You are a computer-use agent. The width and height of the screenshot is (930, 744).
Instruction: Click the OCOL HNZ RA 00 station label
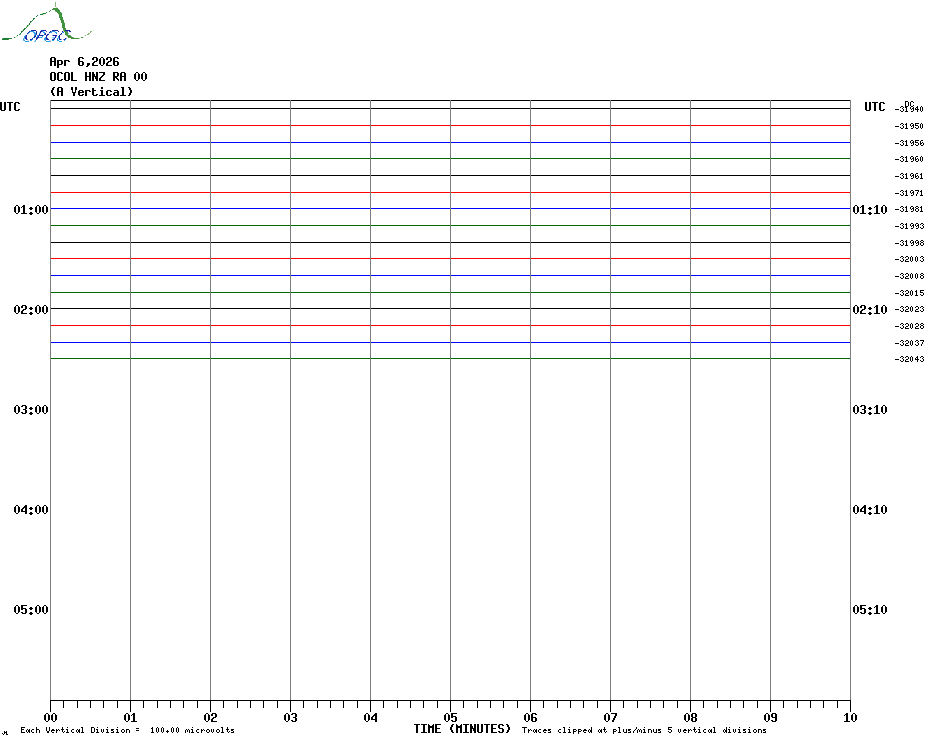point(98,77)
